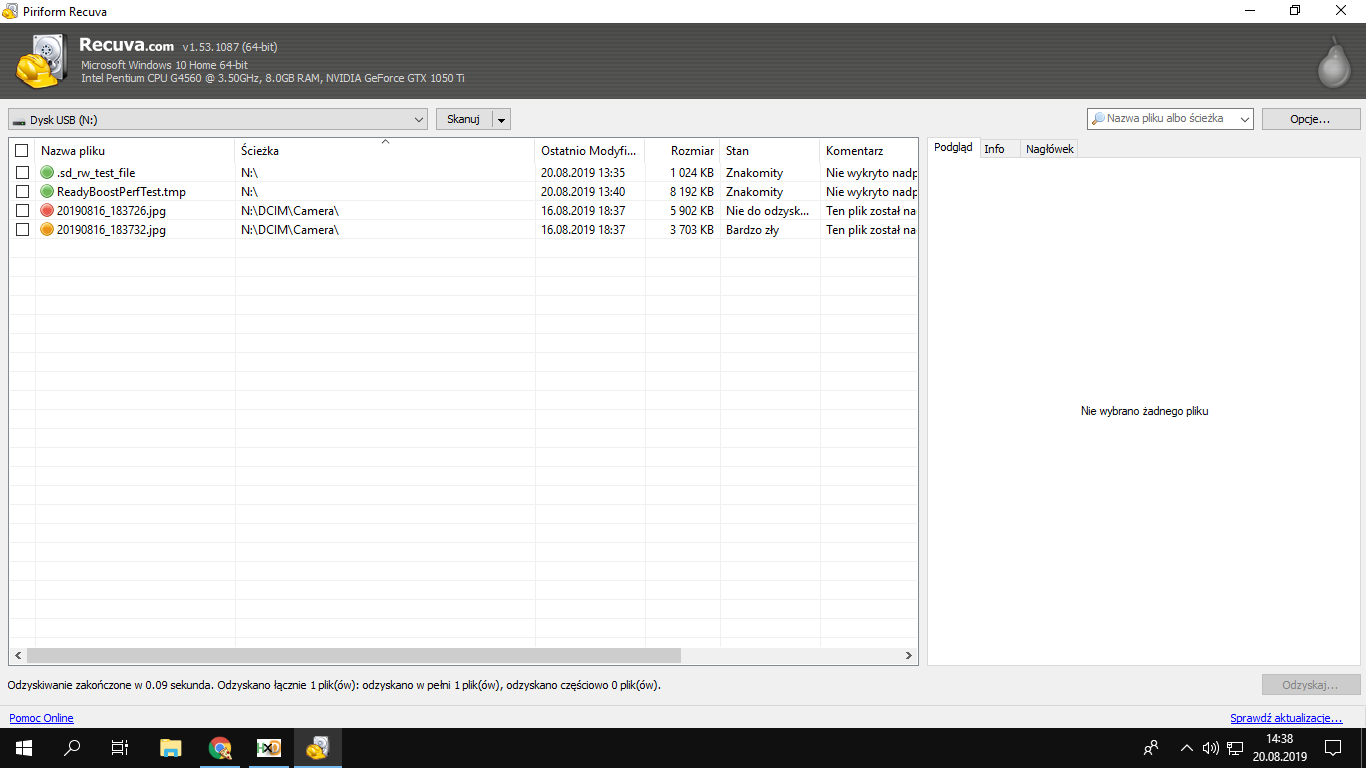
Task: Click the magnifier icon in the filename search box
Action: pyautogui.click(x=1098, y=119)
